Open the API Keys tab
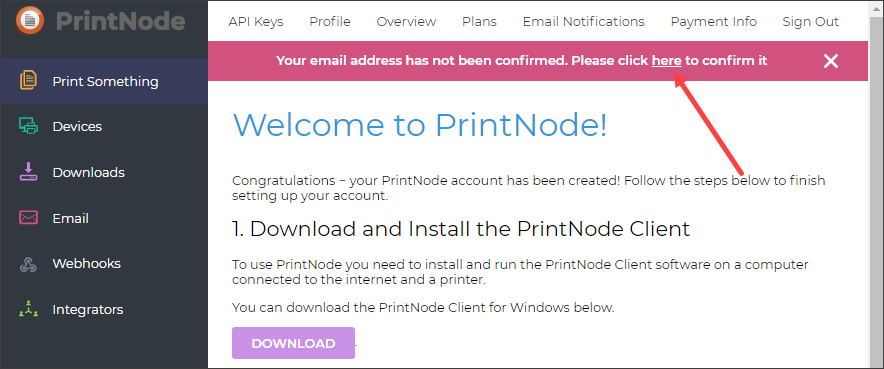Image resolution: width=884 pixels, height=369 pixels. pos(256,21)
